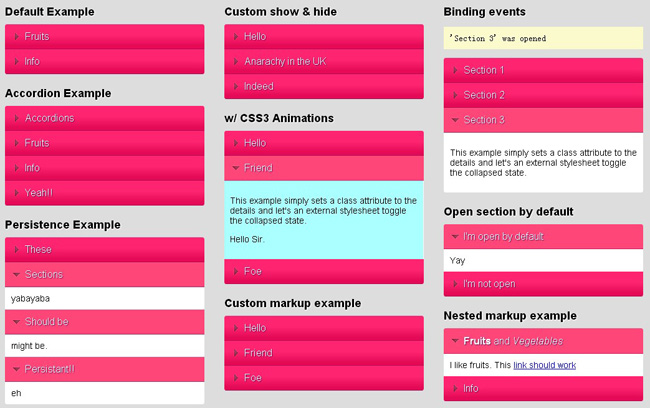Click the 'link should work' hyperlink

545,365
